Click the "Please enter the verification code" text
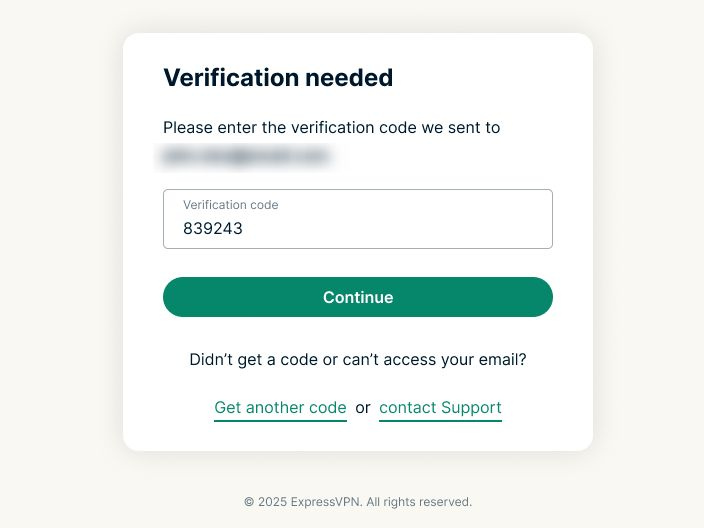 pyautogui.click(x=290, y=128)
